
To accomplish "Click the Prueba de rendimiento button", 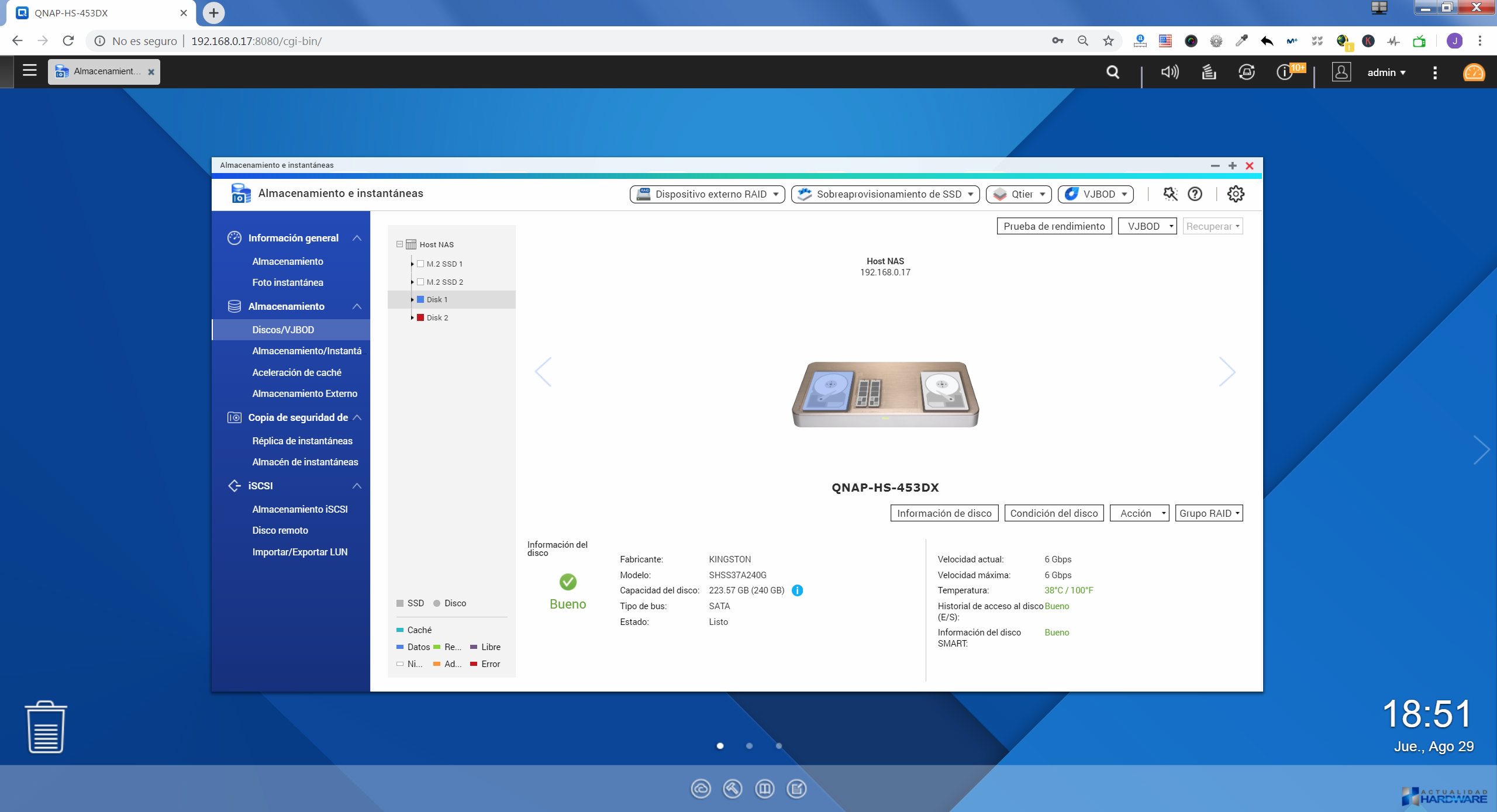I will point(1054,226).
